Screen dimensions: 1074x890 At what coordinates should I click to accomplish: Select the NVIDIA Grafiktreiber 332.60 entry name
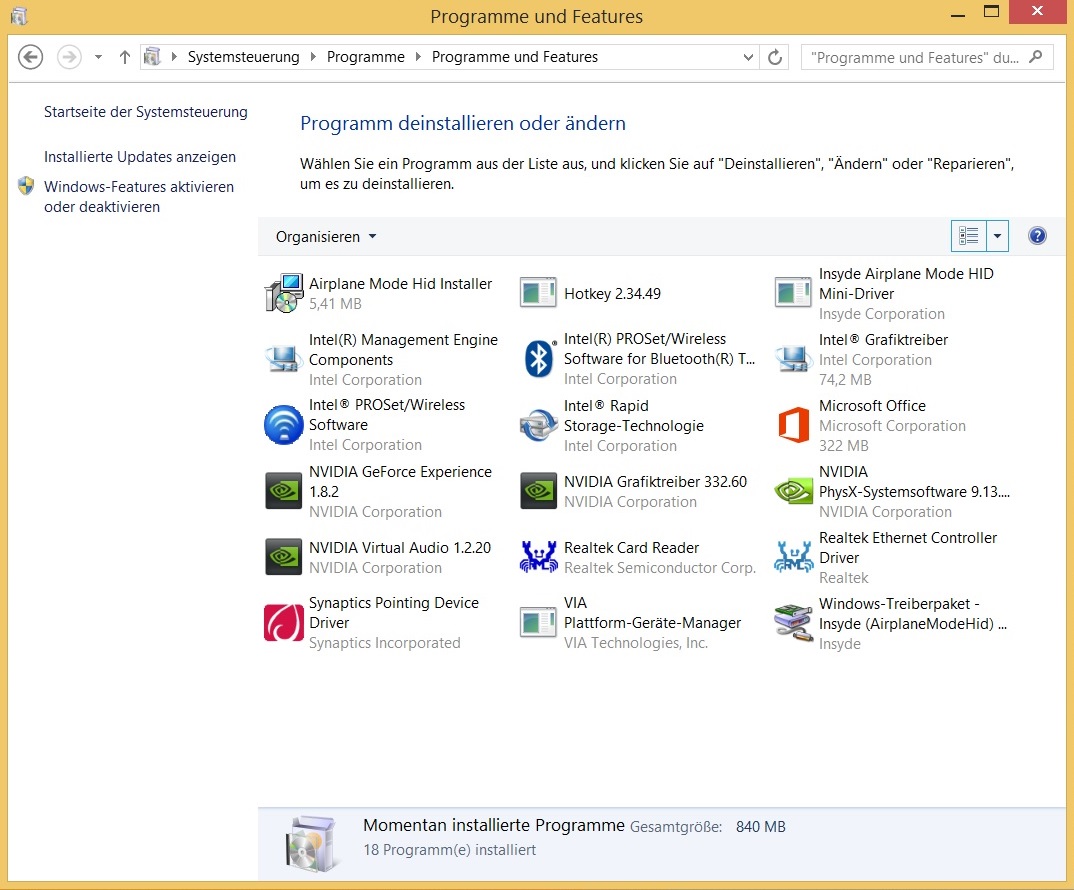click(655, 482)
